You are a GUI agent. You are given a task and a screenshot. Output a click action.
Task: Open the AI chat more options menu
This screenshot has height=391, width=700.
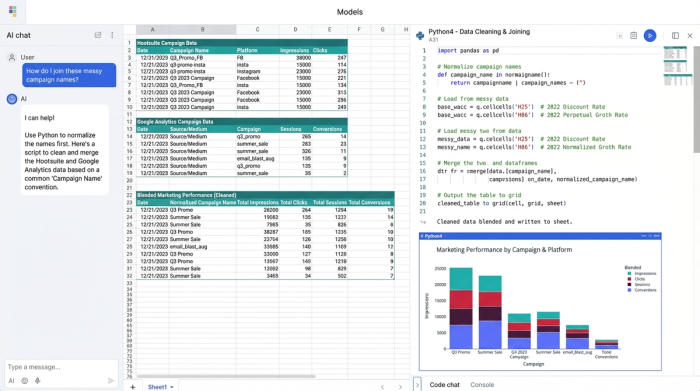112,35
